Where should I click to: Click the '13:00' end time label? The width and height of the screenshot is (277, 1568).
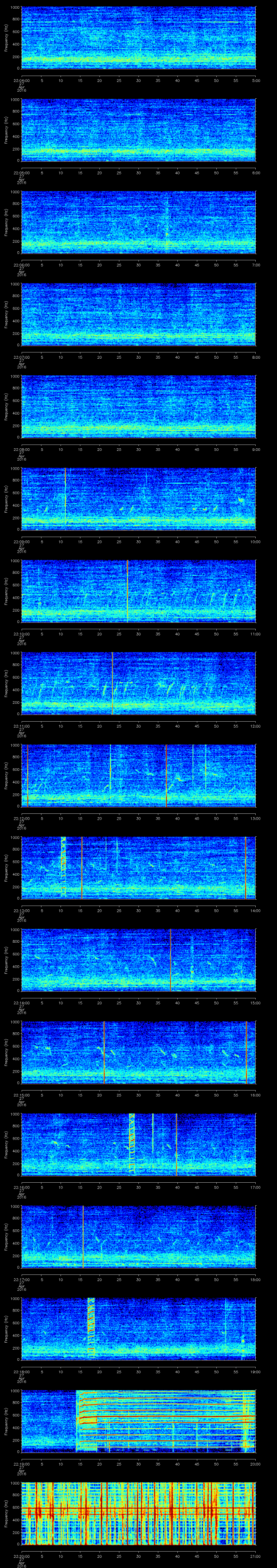click(255, 818)
